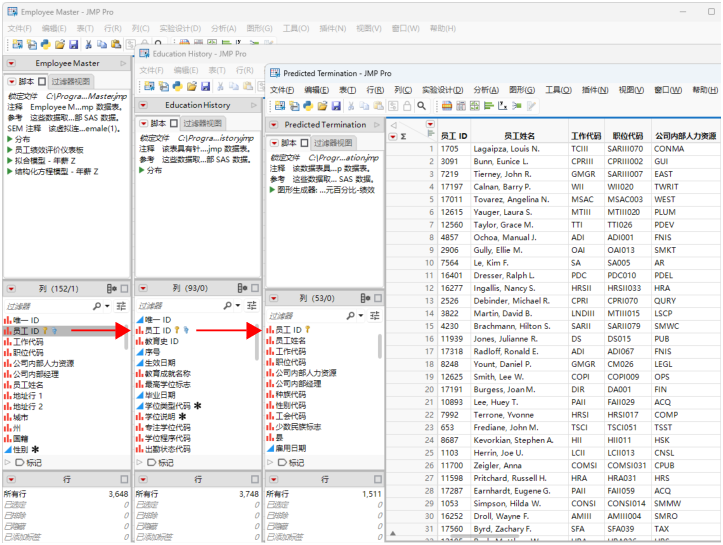Switch to 过滤器视图 tab in Employee Master panel
The image size is (723, 545).
pos(71,82)
